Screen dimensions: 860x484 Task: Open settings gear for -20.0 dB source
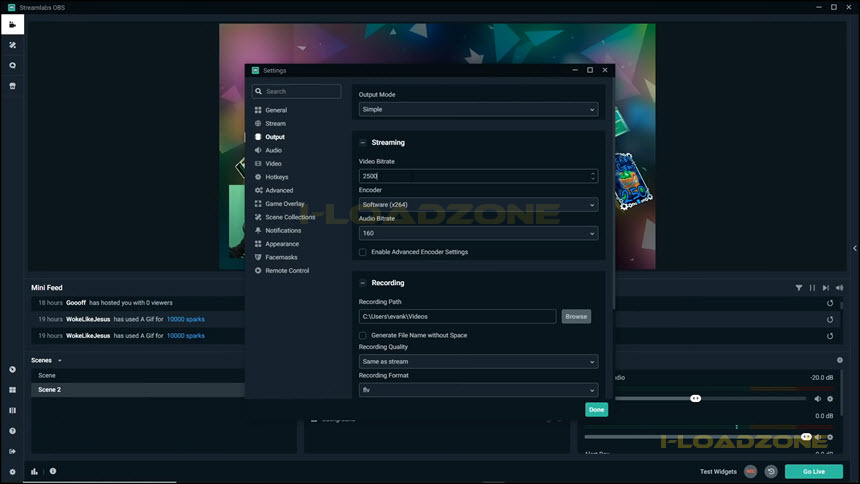[x=830, y=399]
